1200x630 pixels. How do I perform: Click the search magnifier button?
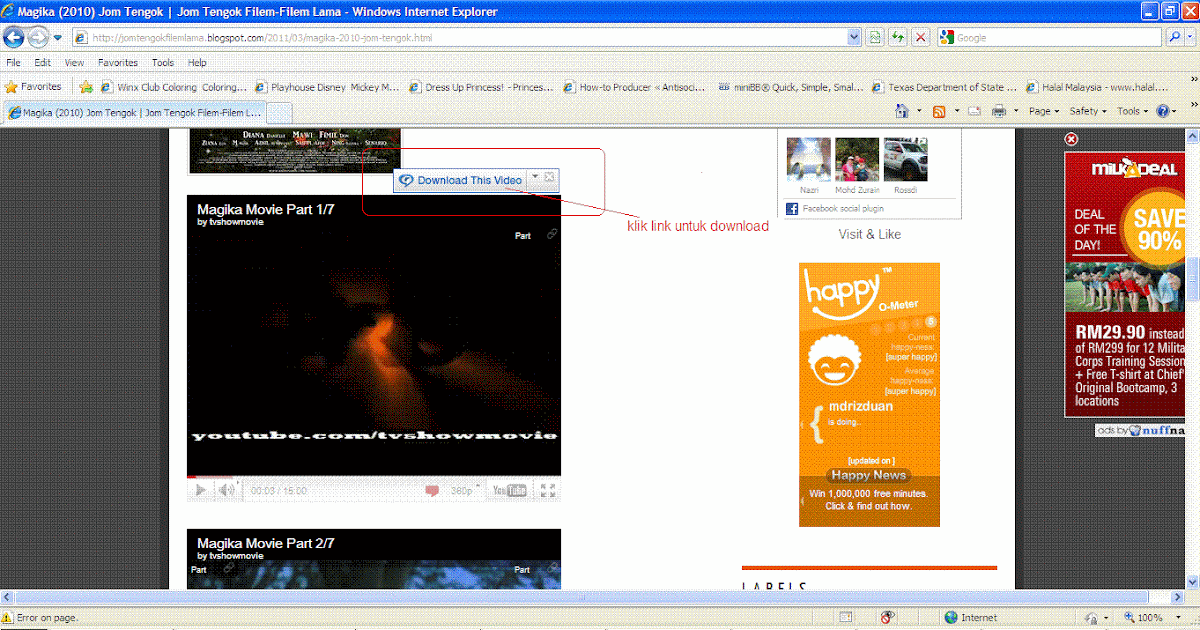[1175, 37]
